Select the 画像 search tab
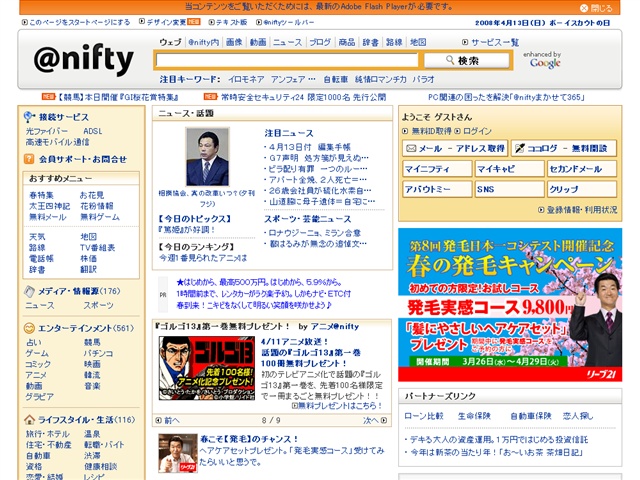This screenshot has width=640, height=480. click(x=234, y=42)
